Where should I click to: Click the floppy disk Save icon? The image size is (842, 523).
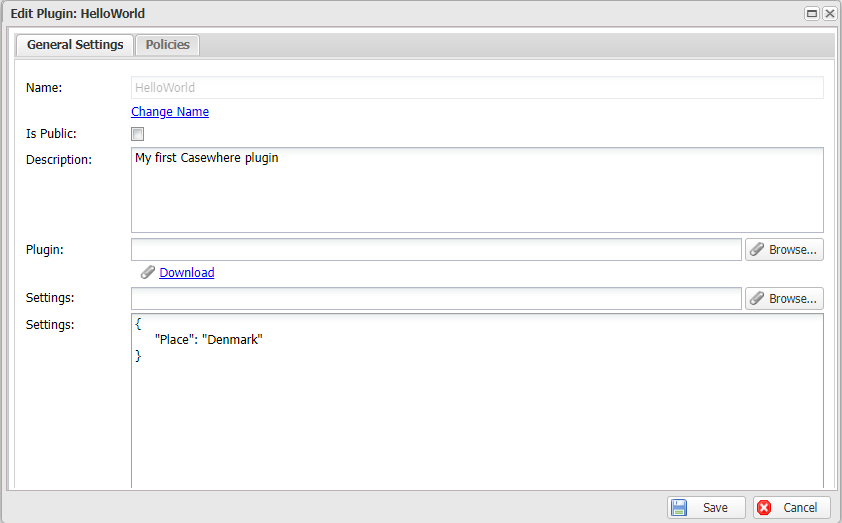[x=679, y=508]
